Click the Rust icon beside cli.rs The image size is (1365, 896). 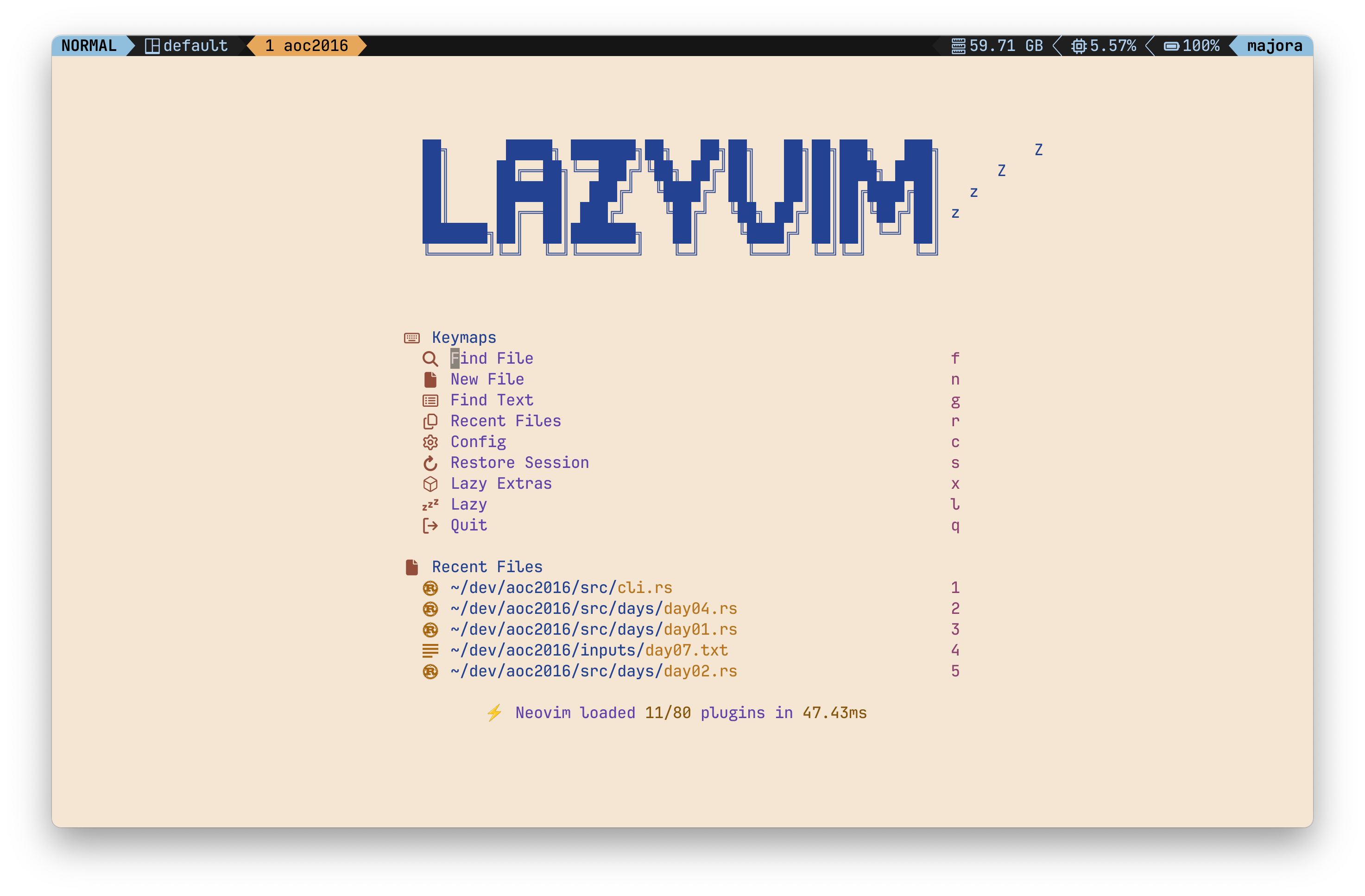(x=430, y=588)
